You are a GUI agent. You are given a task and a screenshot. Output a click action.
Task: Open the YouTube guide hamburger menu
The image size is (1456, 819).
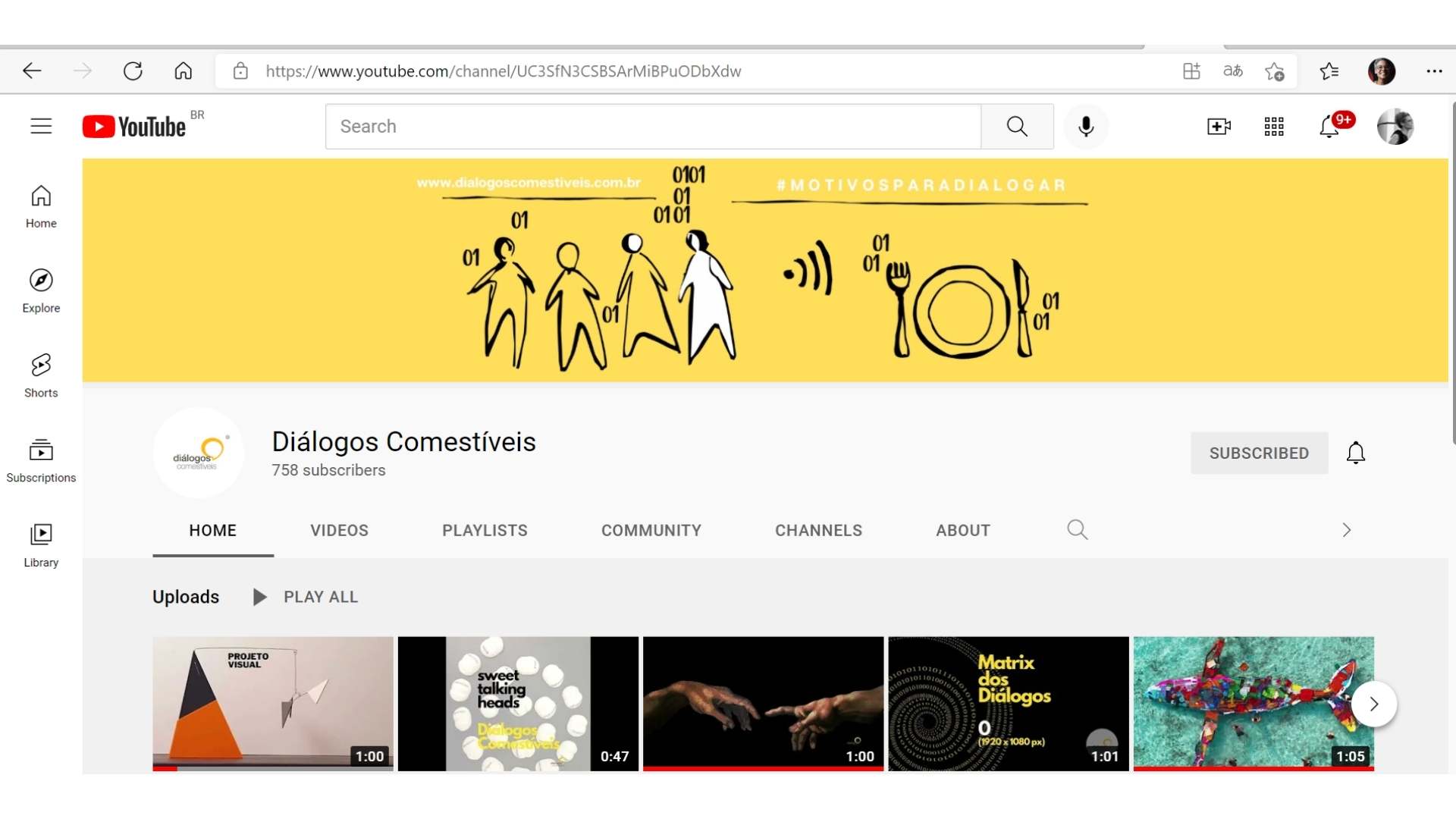41,126
